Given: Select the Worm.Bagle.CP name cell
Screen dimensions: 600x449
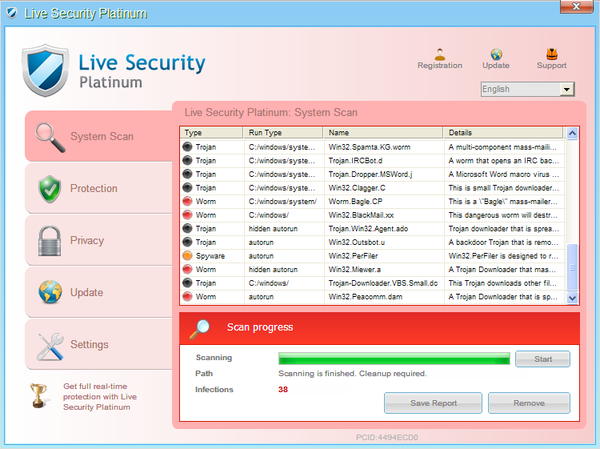Looking at the screenshot, I should (x=384, y=201).
